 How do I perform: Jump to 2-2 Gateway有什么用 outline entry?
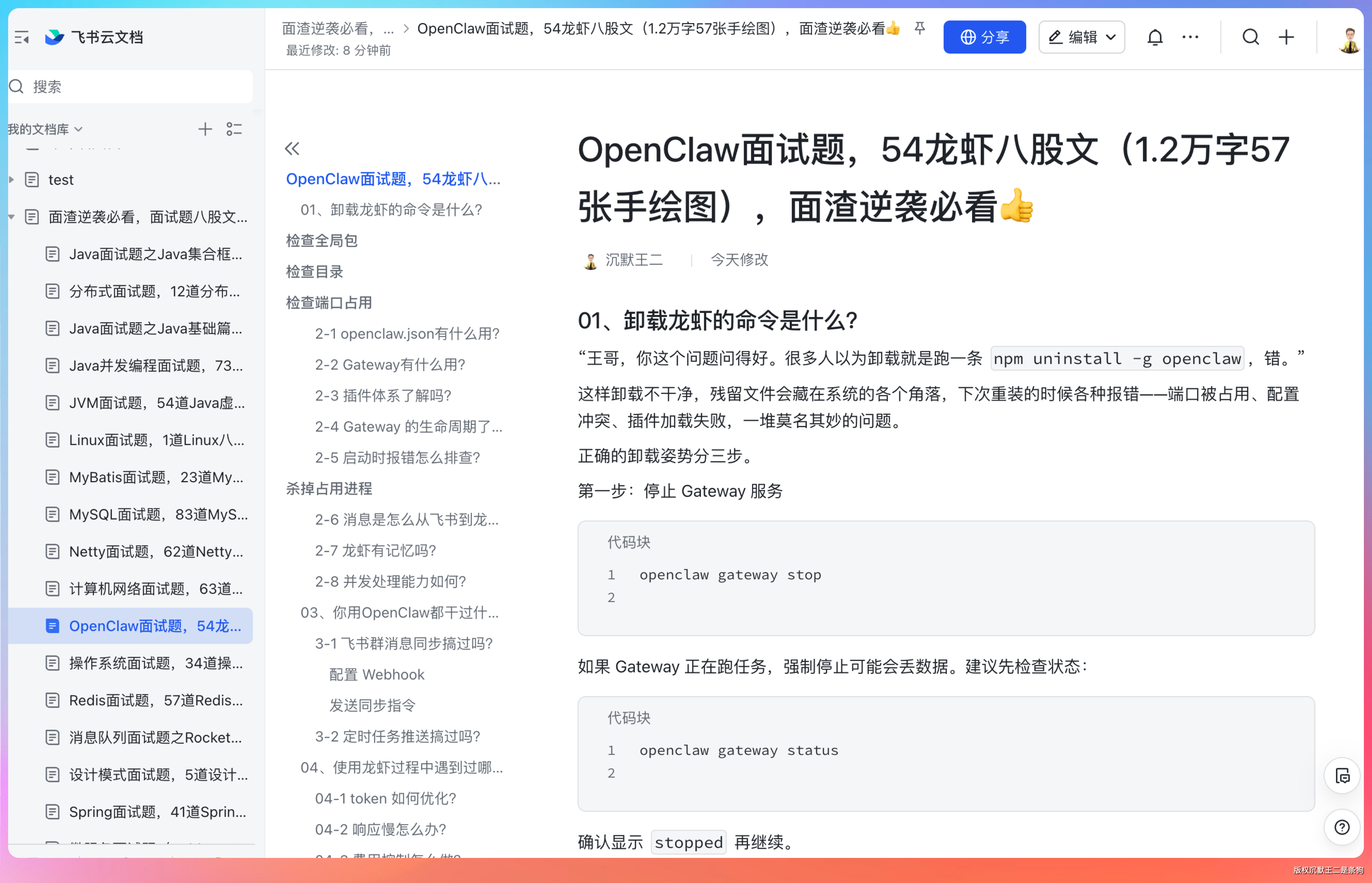click(390, 365)
